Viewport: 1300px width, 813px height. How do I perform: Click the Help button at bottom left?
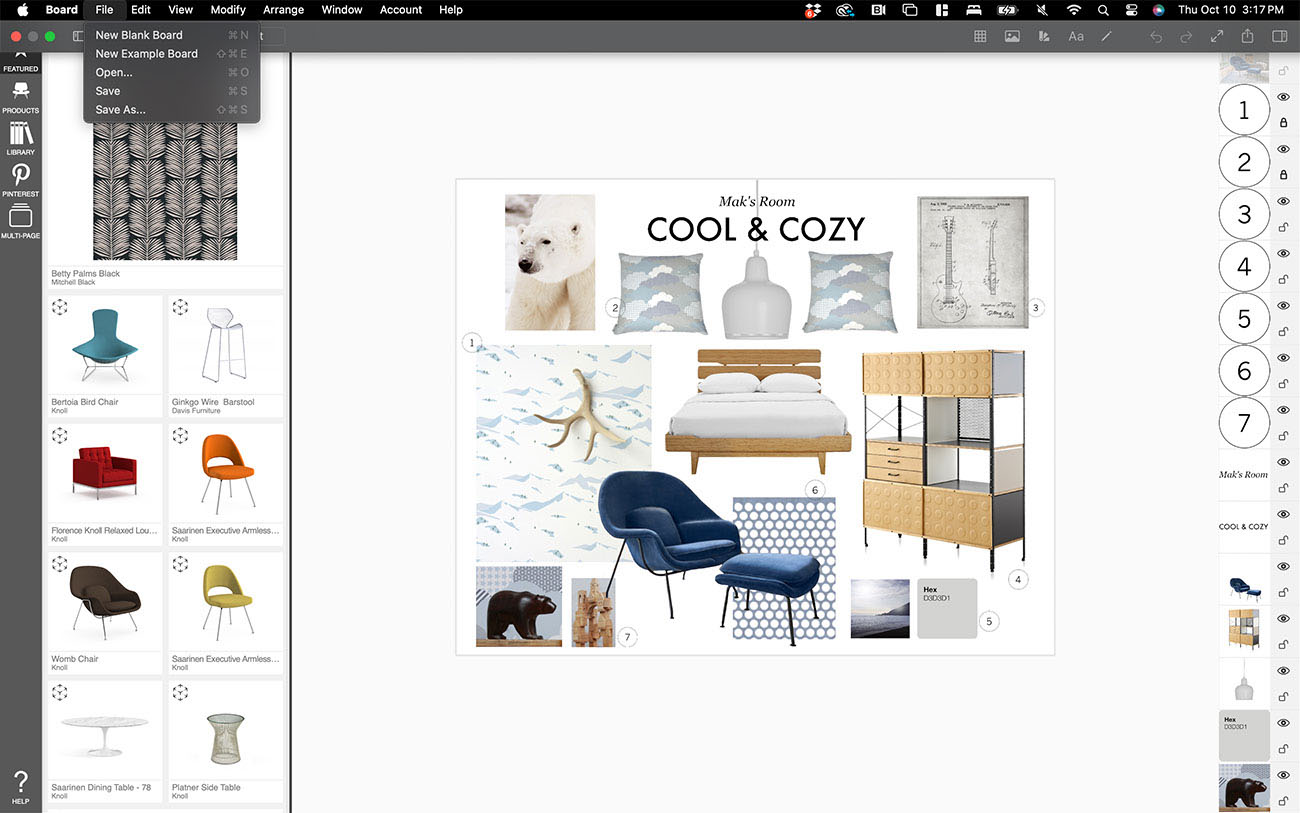(20, 787)
